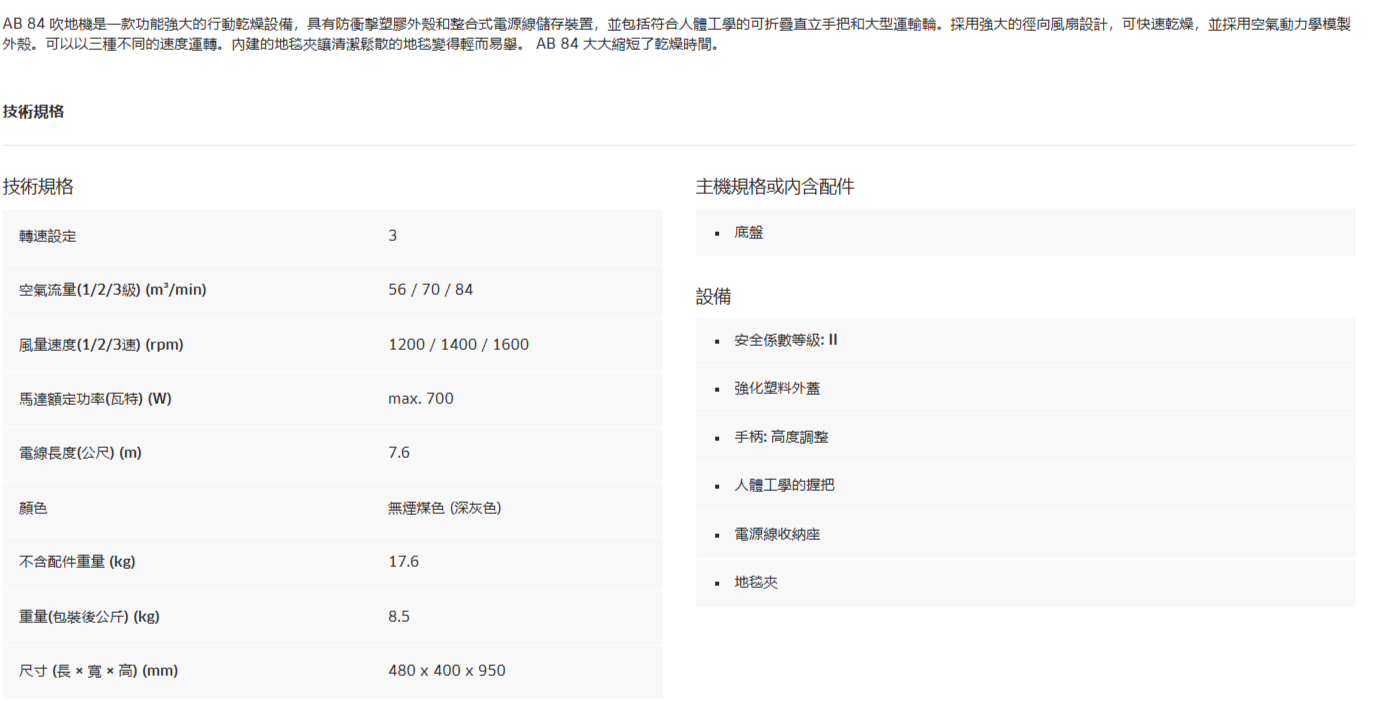Select the color value 無煙煤色 (深灰色)
The height and width of the screenshot is (705, 1387).
click(x=445, y=508)
